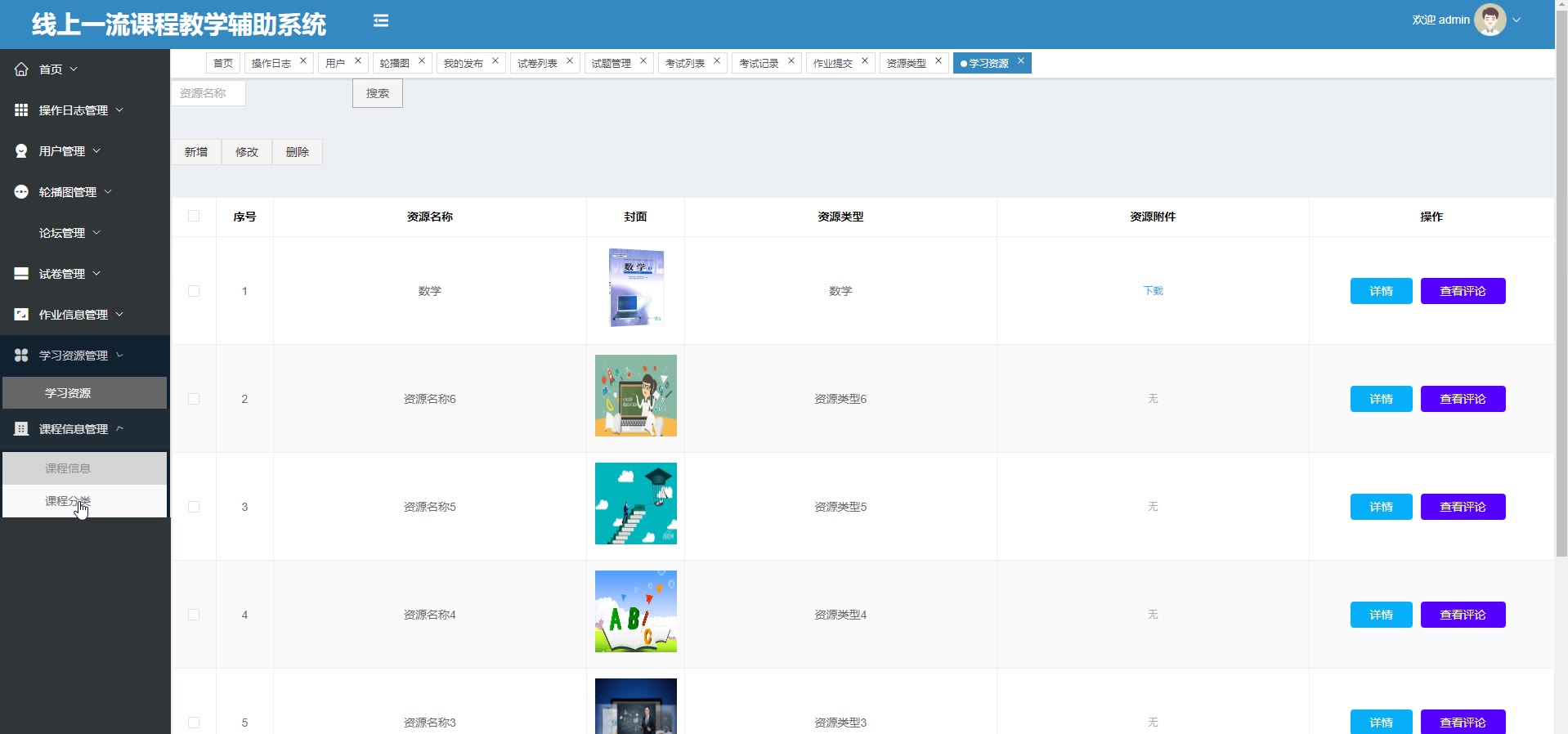Open 详情 for the 资源名称5 row
Screen dimensions: 1568x734
tap(1382, 507)
